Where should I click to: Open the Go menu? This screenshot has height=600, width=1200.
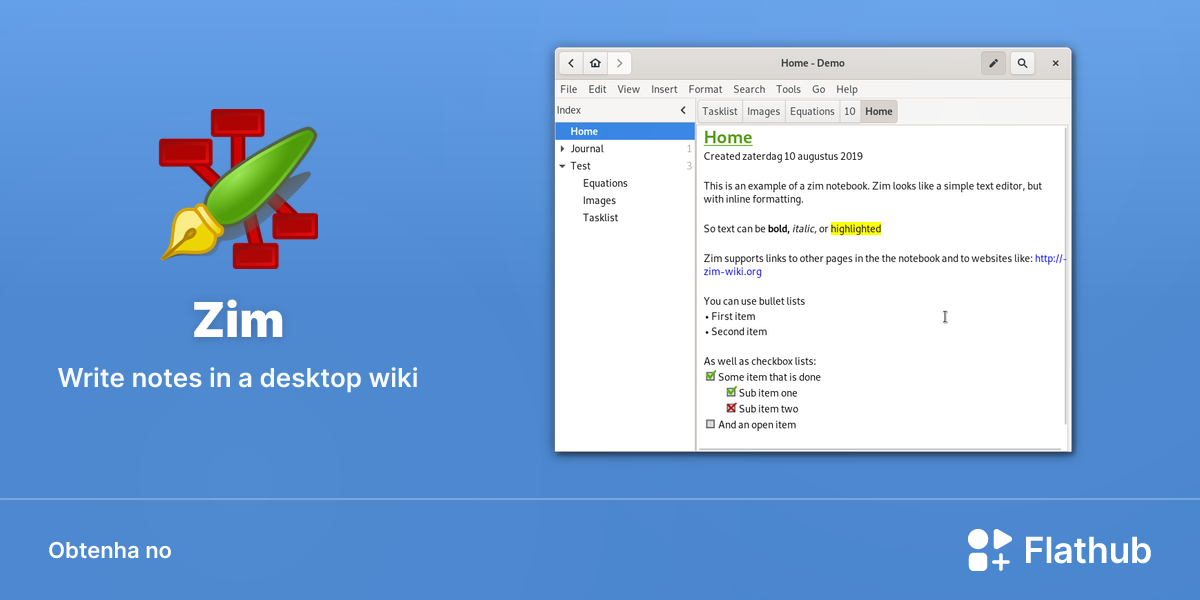[x=819, y=89]
